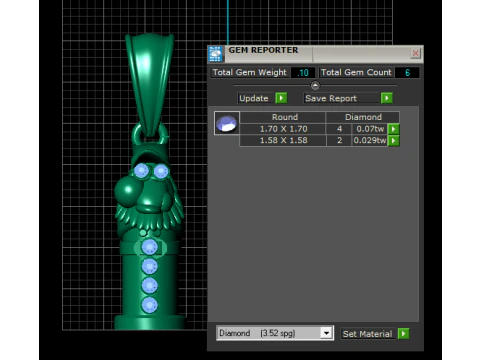Open the Diamond (3.52 spg) material dropdown
480x360 pixels.
[275, 333]
